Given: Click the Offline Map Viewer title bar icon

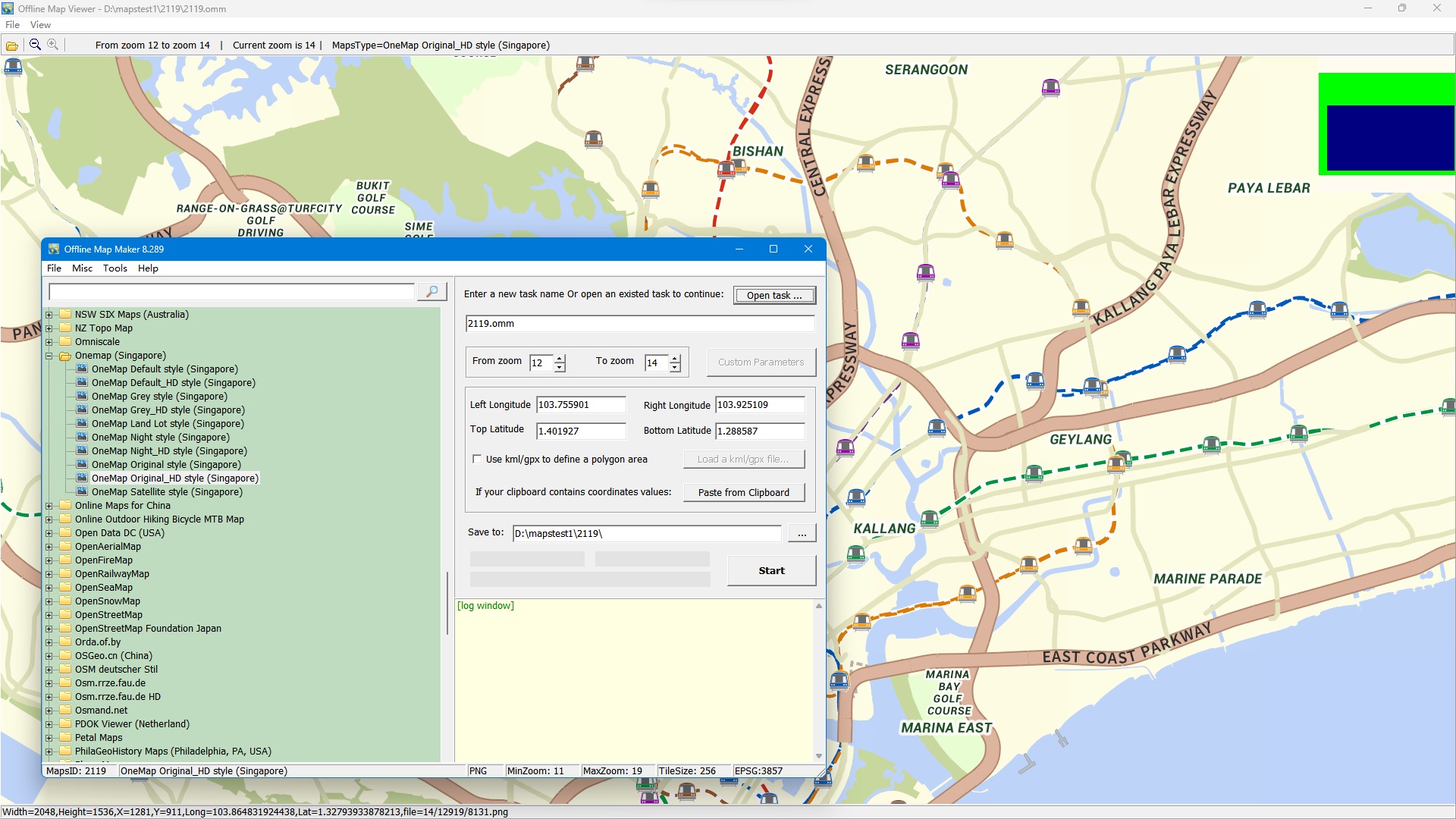Looking at the screenshot, I should 8,8.
